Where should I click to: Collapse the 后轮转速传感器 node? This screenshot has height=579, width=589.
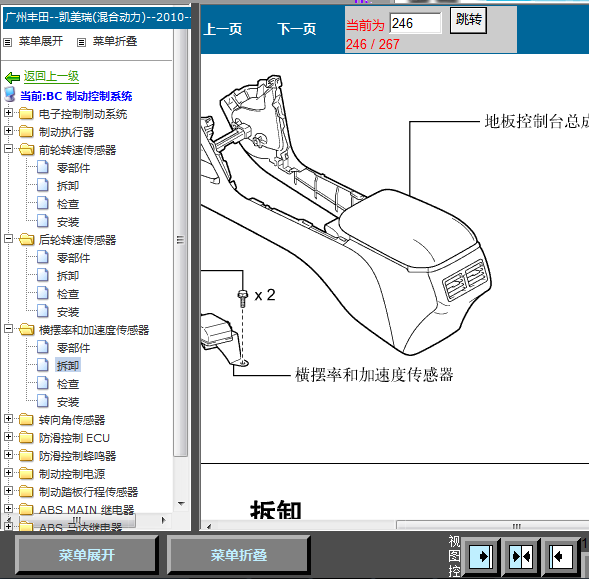[8, 239]
